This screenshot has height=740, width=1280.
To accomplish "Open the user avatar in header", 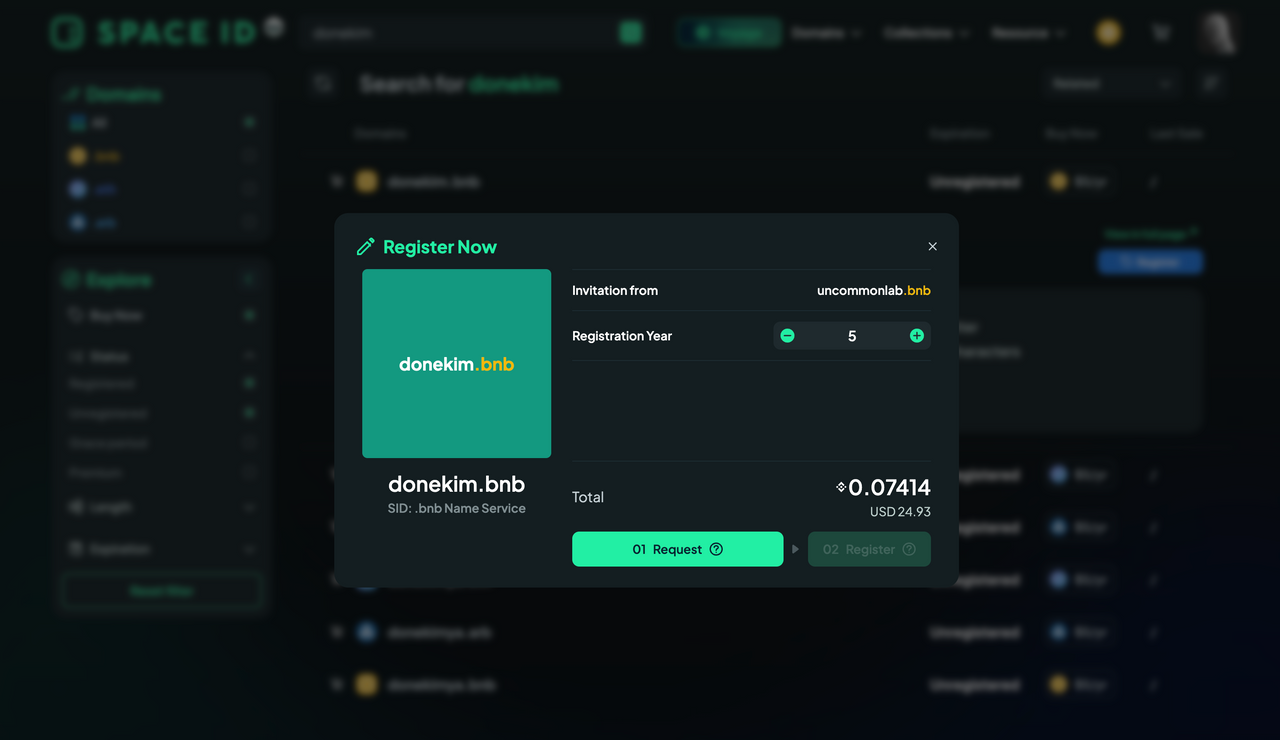I will point(1220,33).
